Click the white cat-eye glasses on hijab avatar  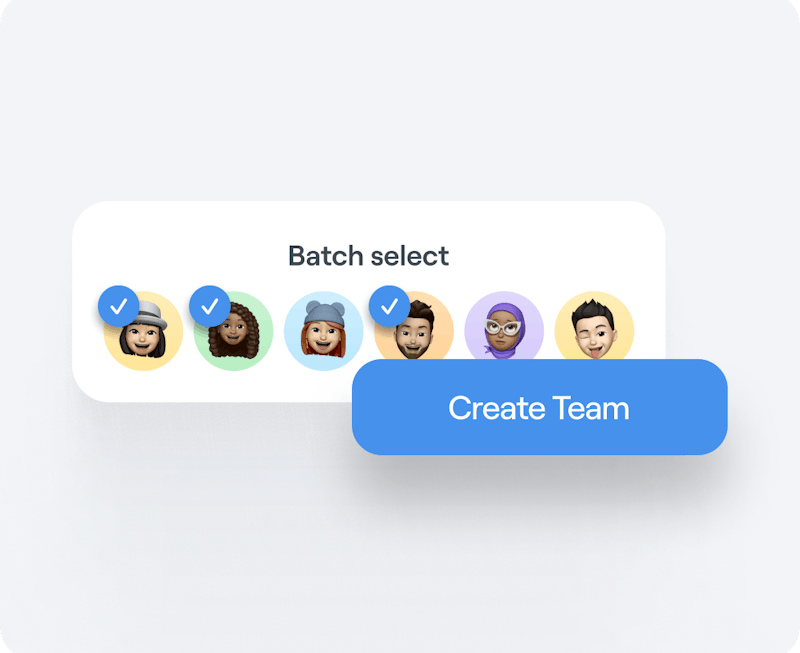point(503,327)
